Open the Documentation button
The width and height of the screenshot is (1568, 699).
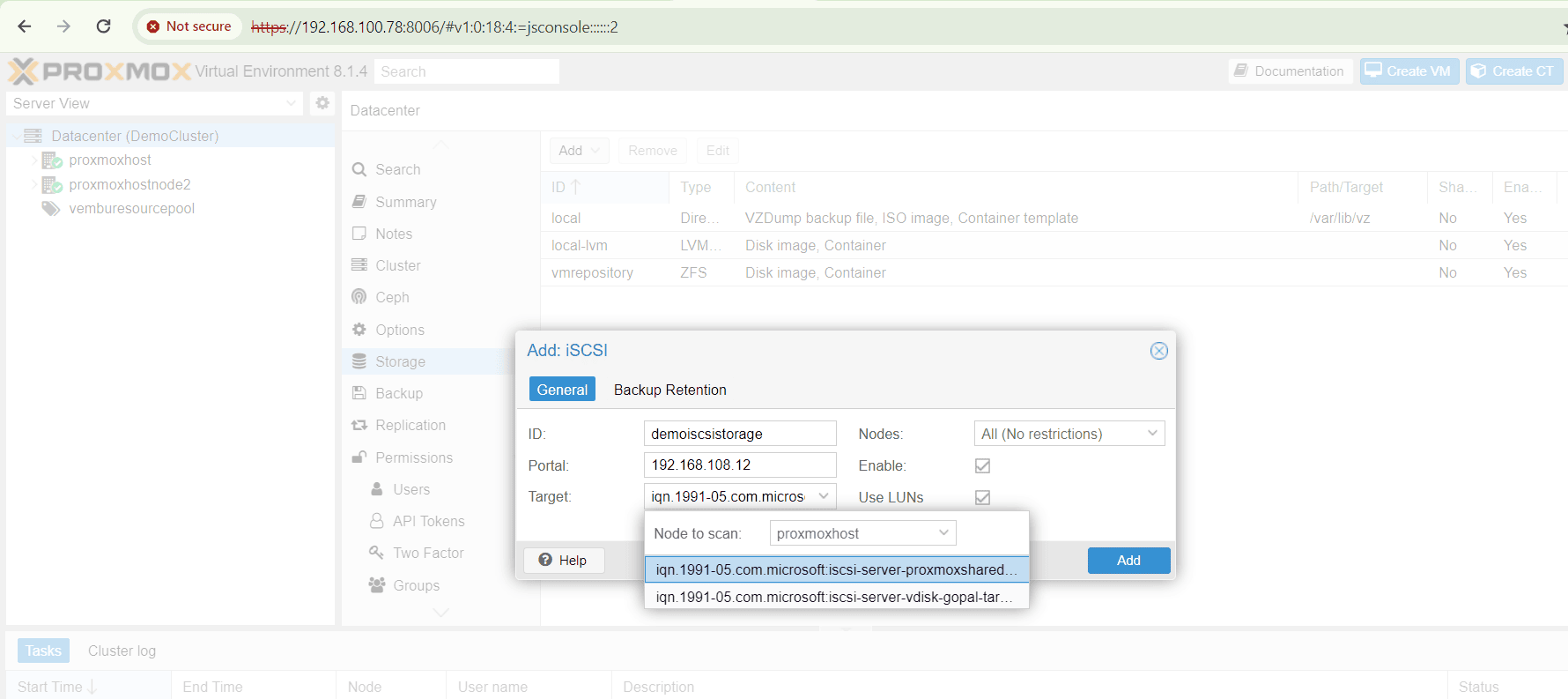click(x=1290, y=71)
